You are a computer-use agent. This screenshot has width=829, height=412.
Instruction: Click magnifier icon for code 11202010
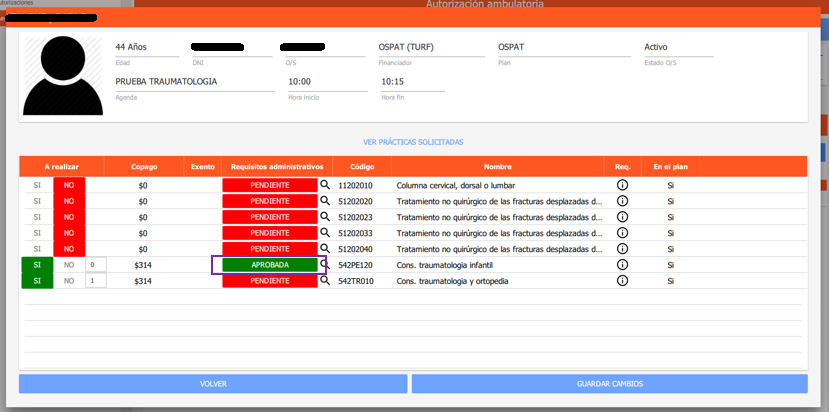click(x=325, y=185)
